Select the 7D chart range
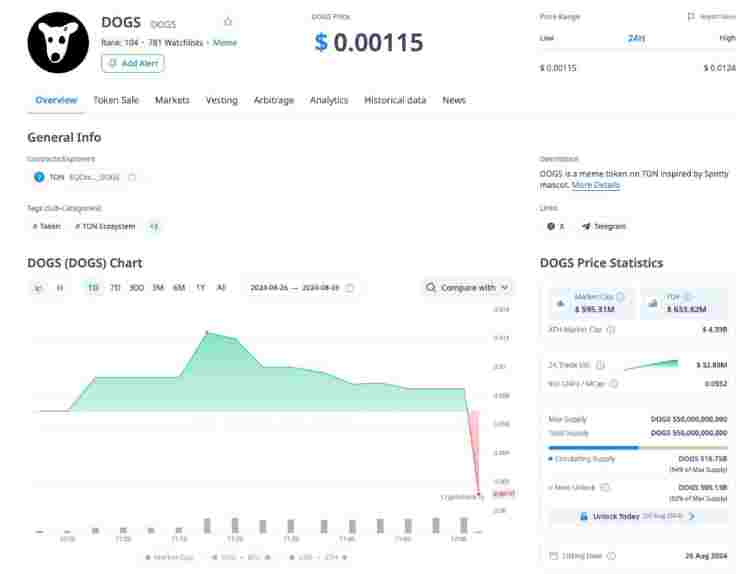754x574 pixels. pyautogui.click(x=115, y=288)
